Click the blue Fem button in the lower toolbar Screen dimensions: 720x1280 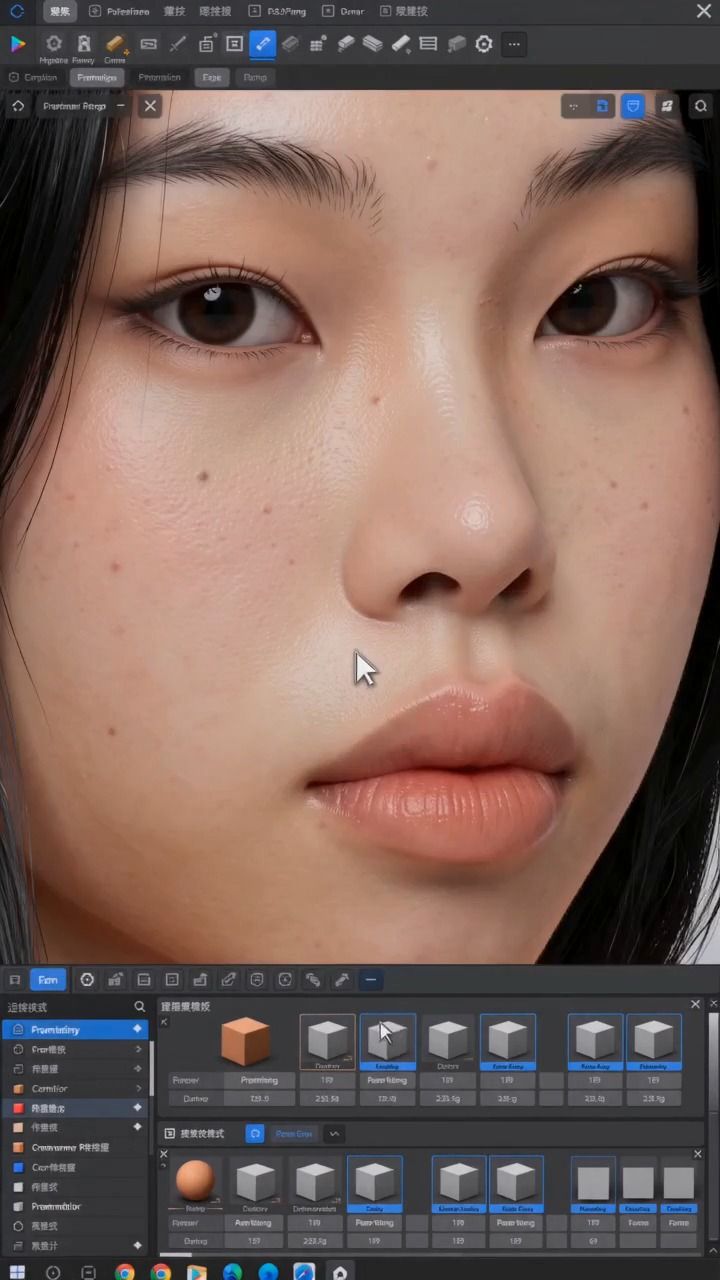pyautogui.click(x=48, y=980)
